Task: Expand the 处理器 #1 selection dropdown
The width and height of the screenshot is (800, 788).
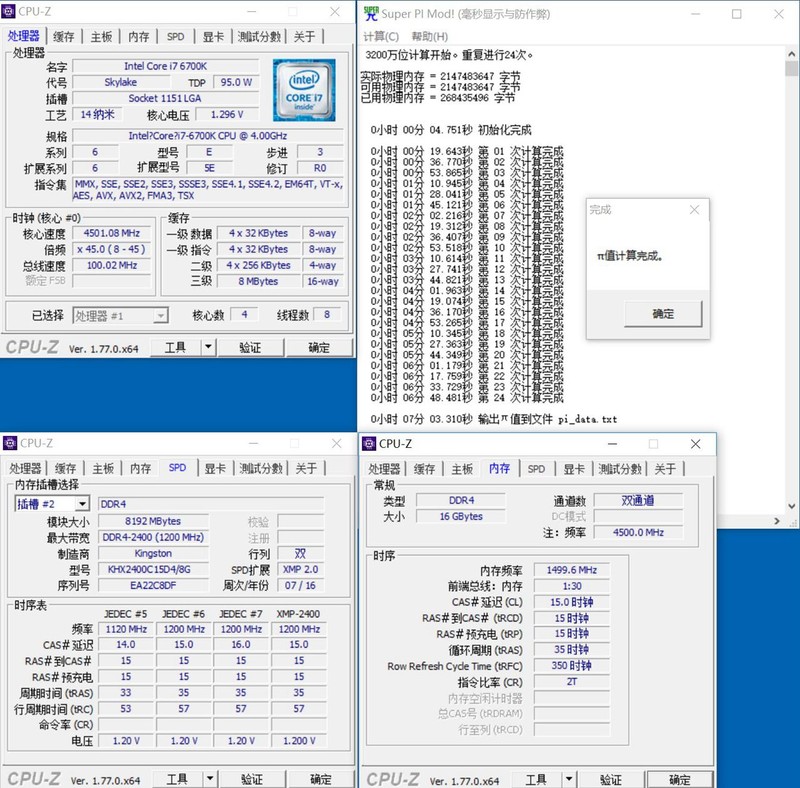Action: (161, 316)
